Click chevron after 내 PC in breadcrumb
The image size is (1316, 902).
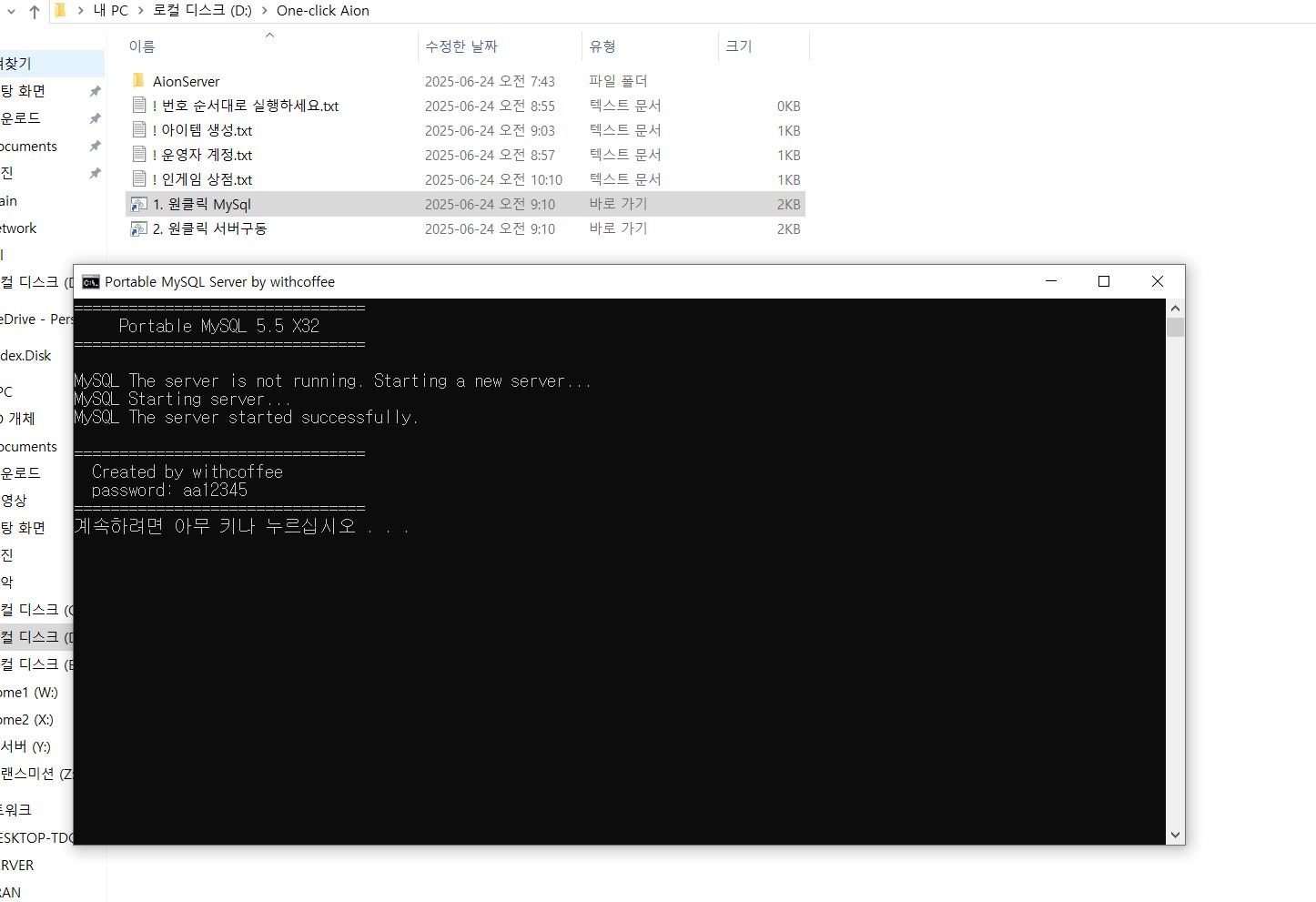tap(140, 11)
